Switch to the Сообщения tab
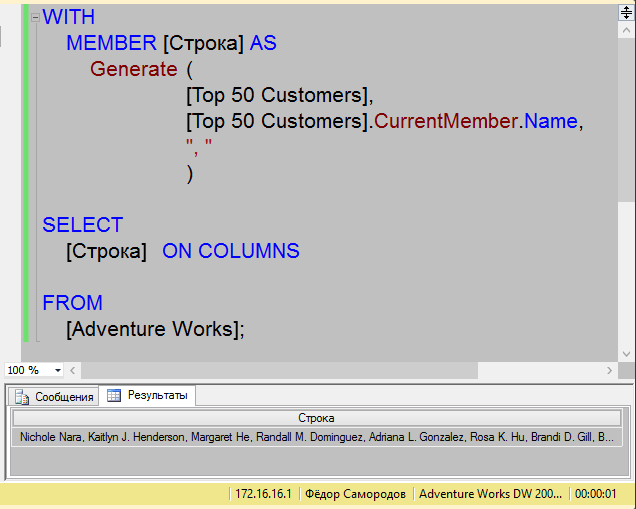 click(x=53, y=397)
